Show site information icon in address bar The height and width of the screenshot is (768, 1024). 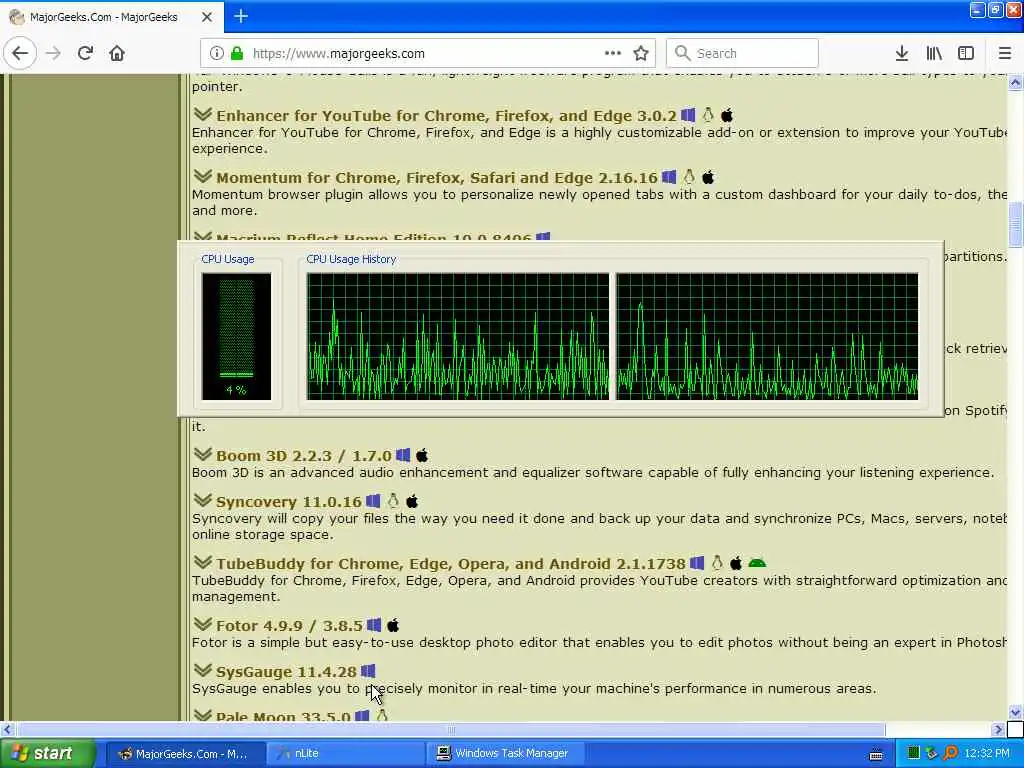point(216,53)
